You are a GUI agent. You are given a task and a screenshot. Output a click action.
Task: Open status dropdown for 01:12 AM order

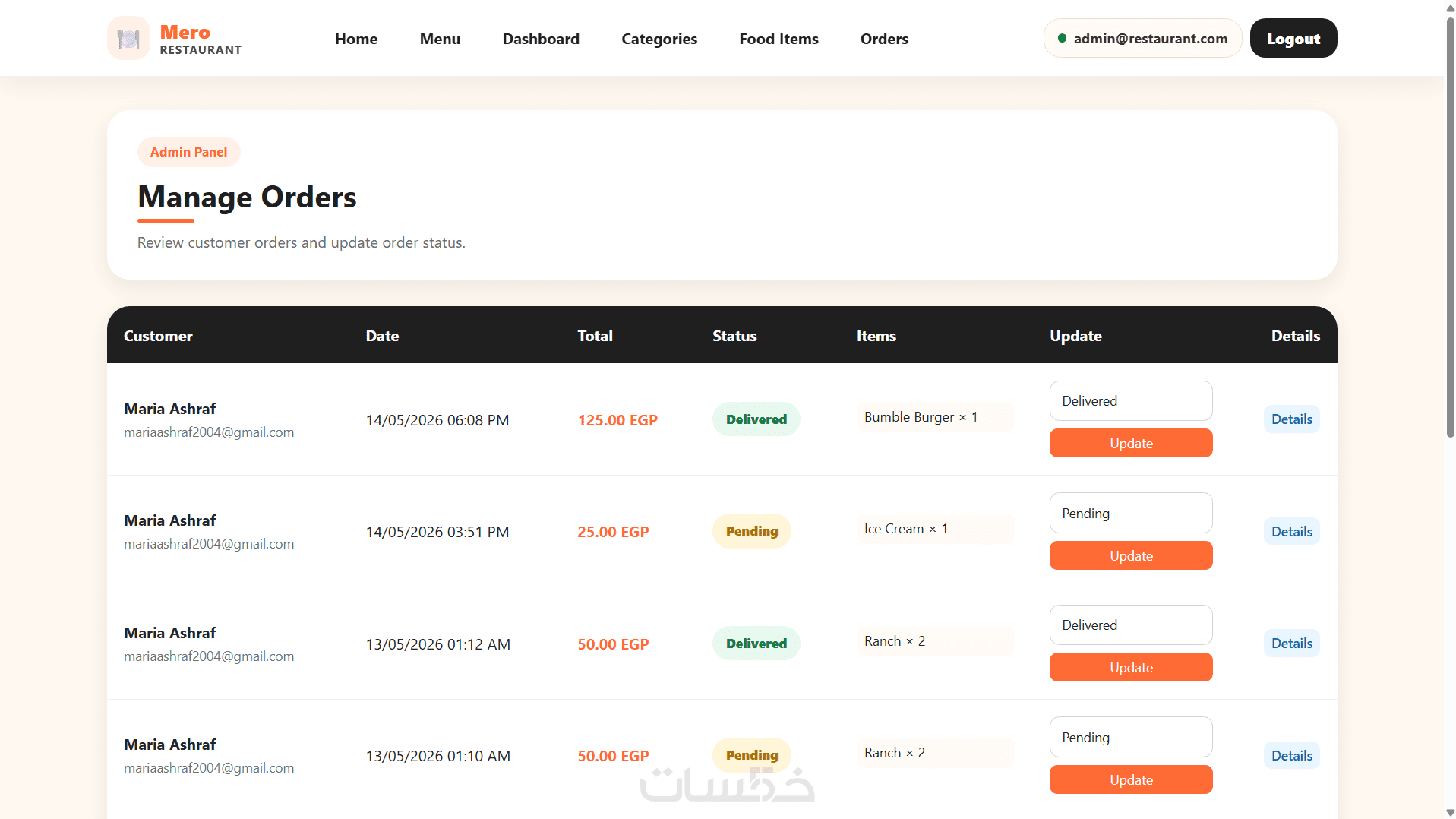point(1131,625)
